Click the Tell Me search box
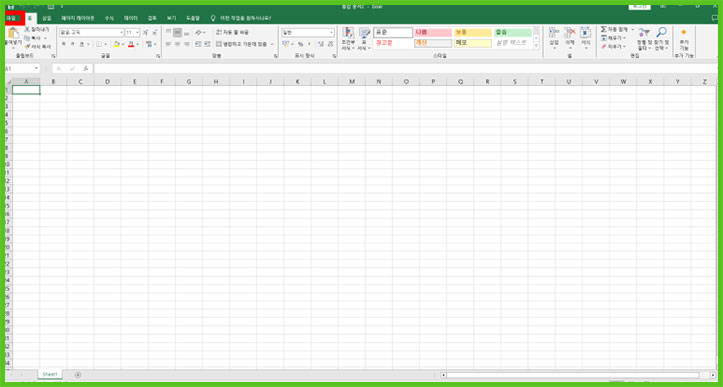The width and height of the screenshot is (723, 387). (241, 18)
